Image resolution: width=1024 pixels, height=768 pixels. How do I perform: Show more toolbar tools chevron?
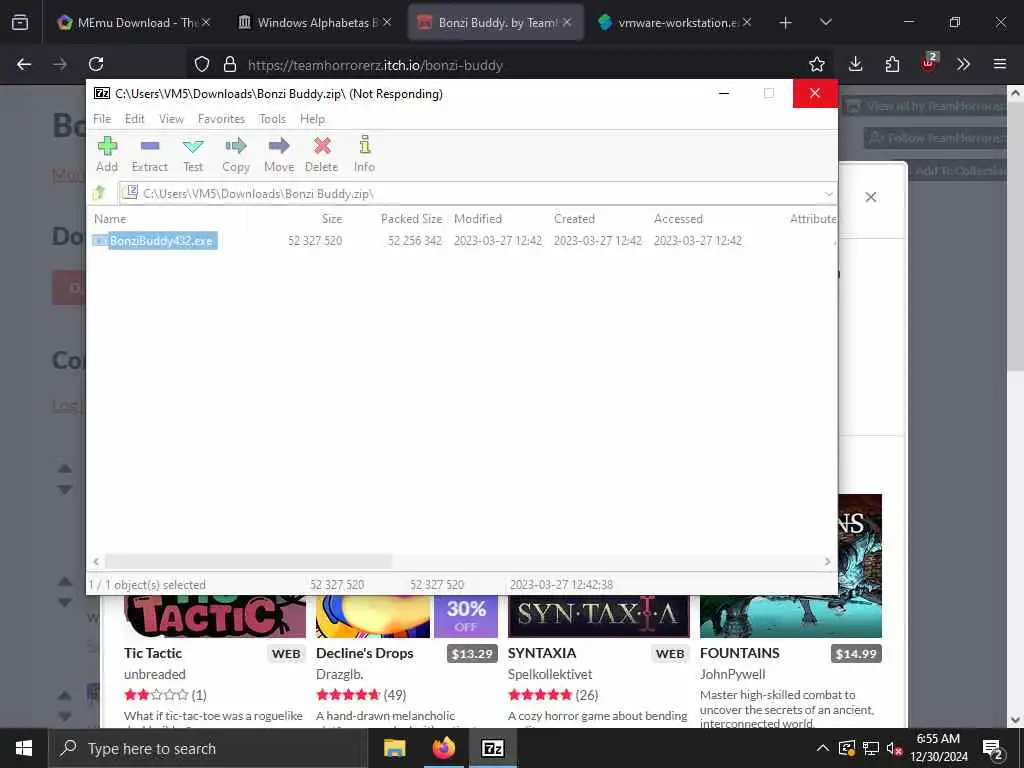963,64
